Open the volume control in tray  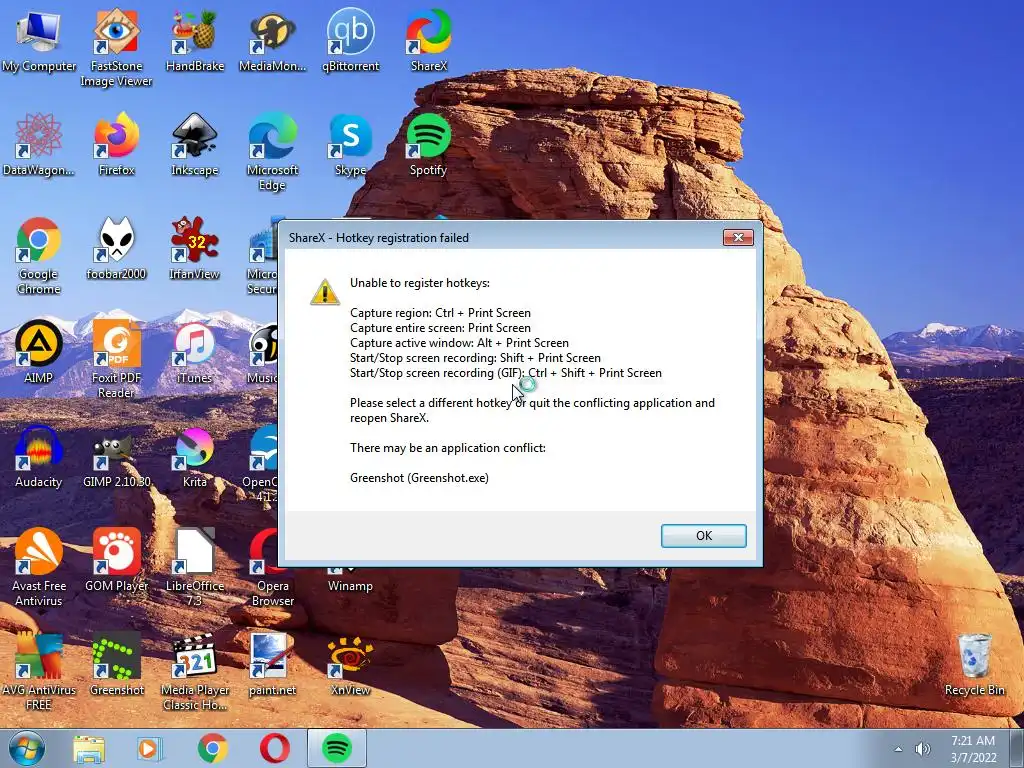click(922, 749)
